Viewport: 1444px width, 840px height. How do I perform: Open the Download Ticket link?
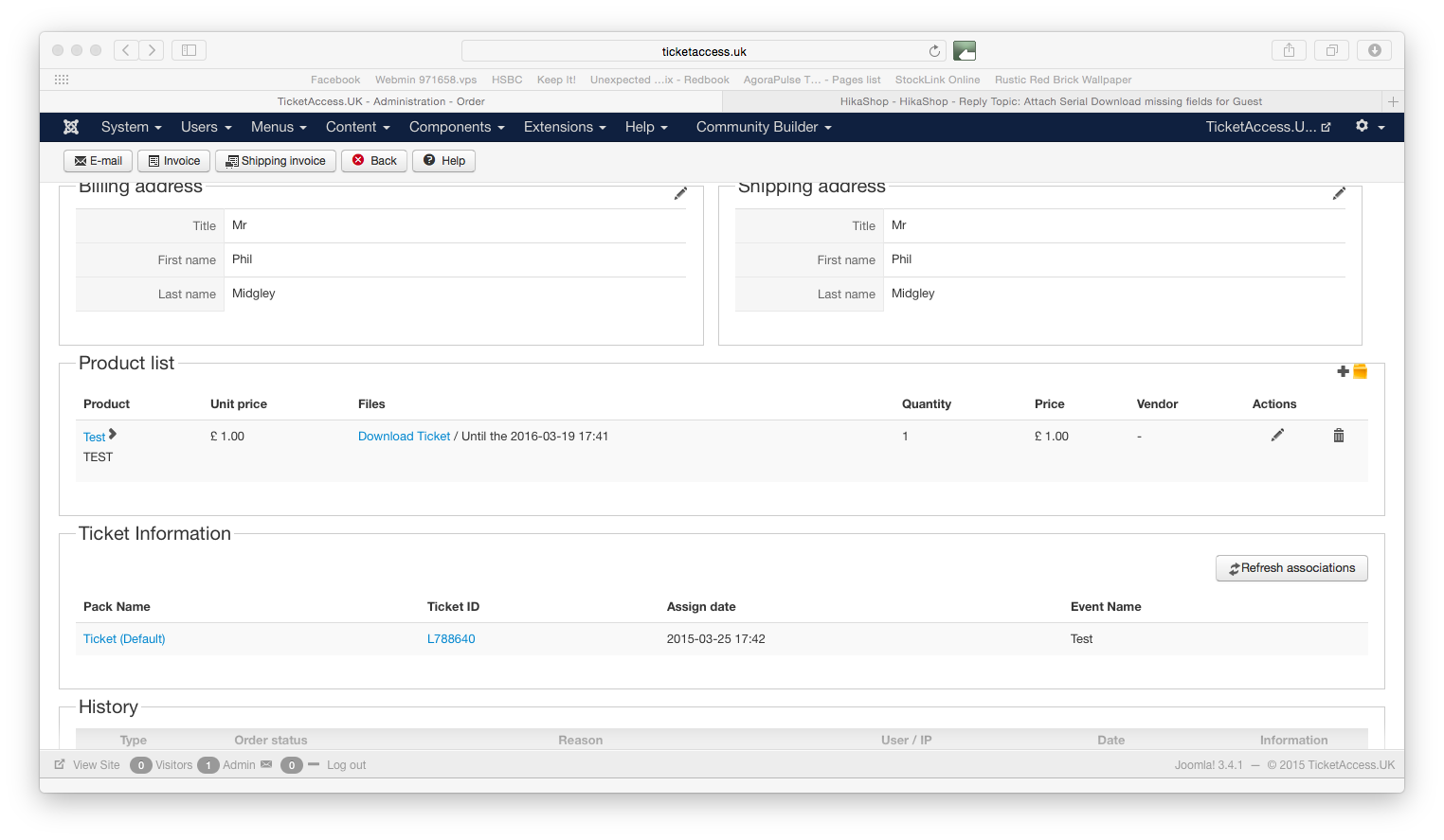point(404,437)
